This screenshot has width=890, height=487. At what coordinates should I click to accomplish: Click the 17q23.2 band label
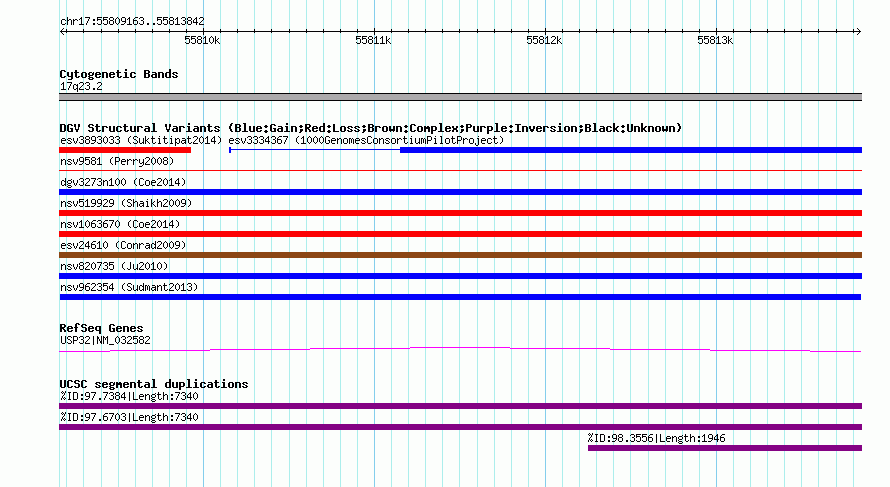point(81,86)
